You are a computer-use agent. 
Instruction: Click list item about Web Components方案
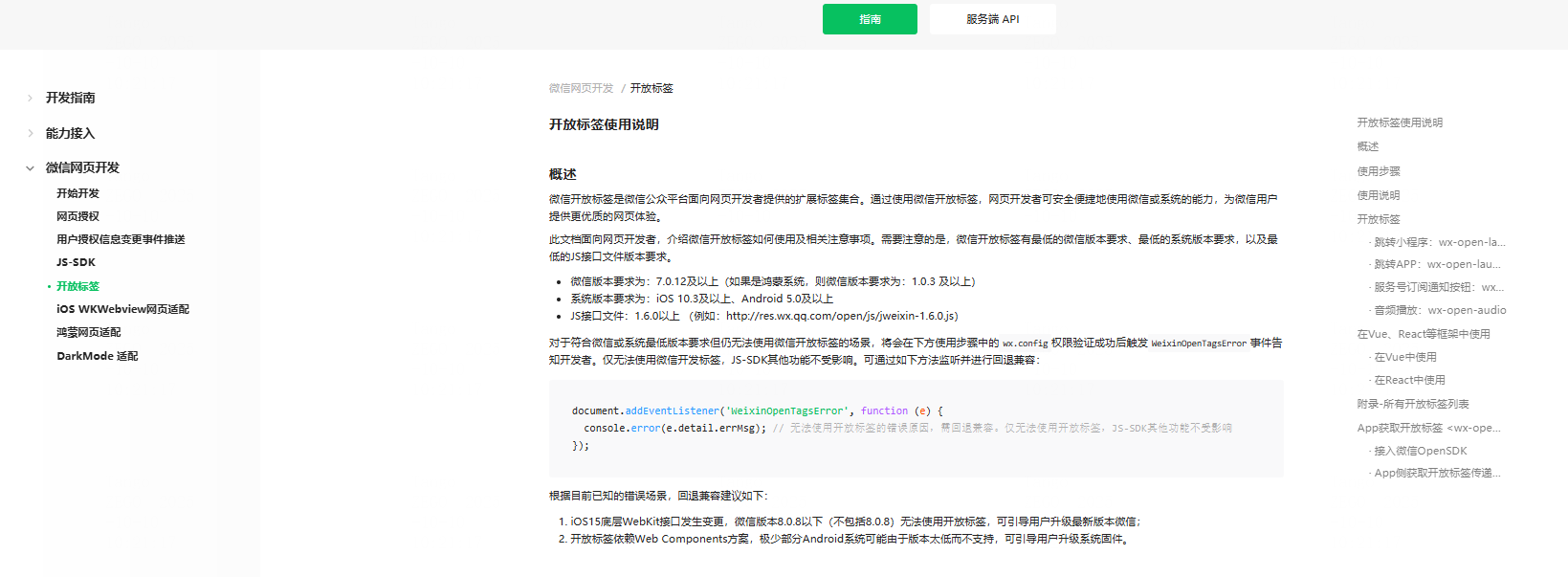point(851,539)
